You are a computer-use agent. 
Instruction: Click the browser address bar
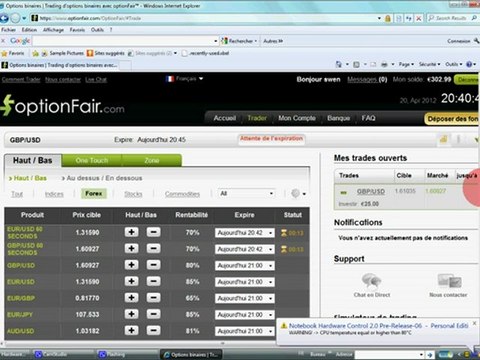point(207,18)
